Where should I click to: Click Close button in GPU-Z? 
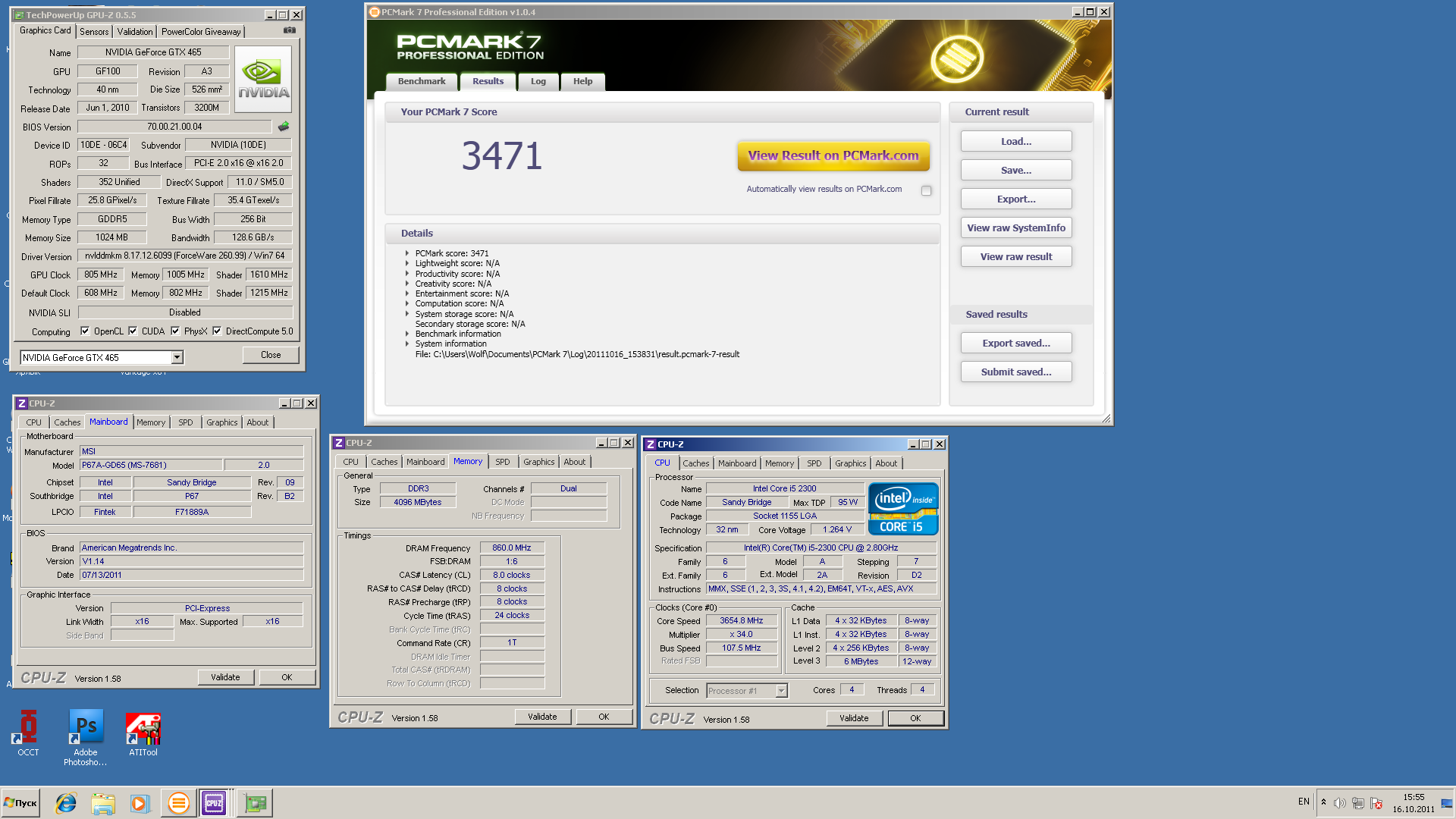271,355
